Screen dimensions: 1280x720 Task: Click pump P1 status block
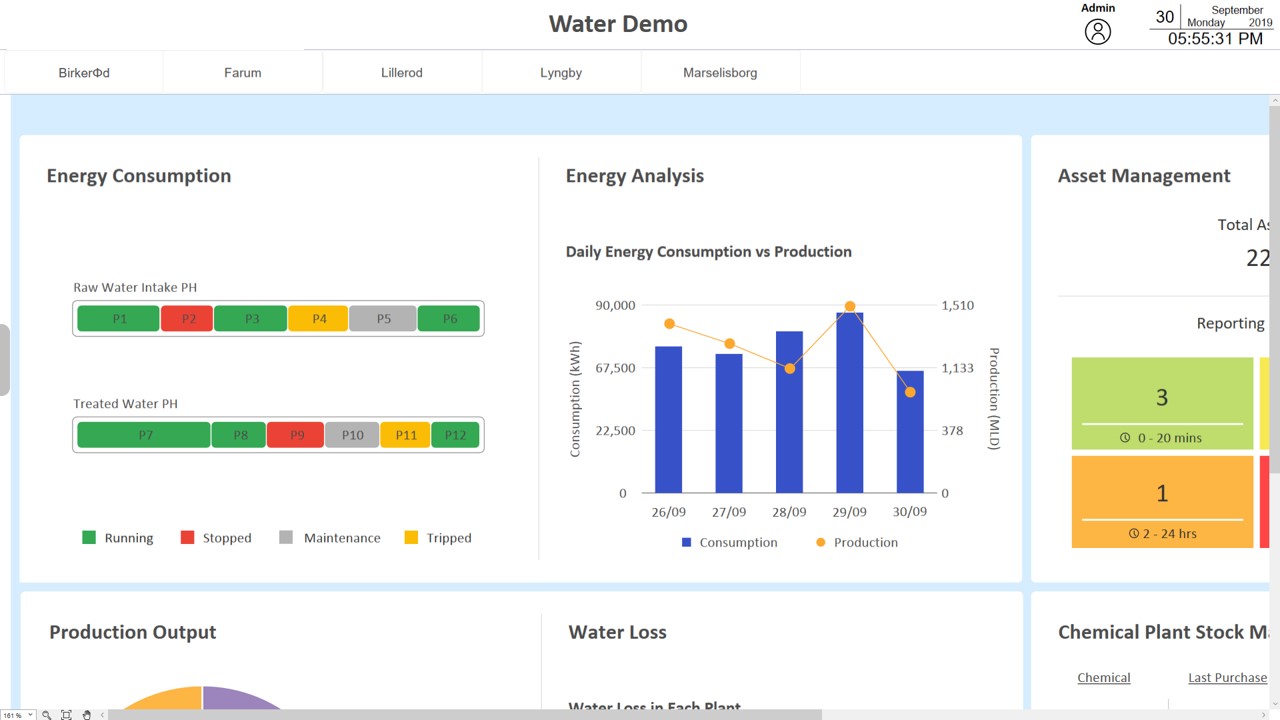[119, 319]
